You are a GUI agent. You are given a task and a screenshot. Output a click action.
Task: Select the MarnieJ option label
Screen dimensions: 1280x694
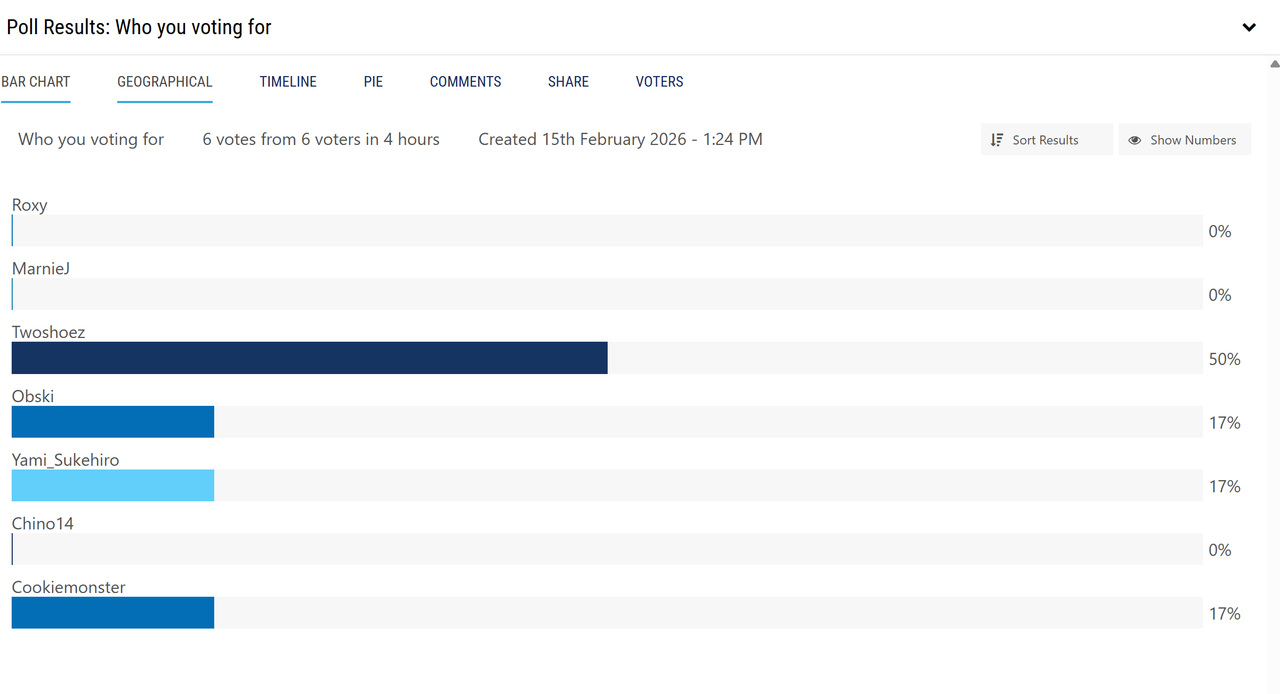pos(41,268)
